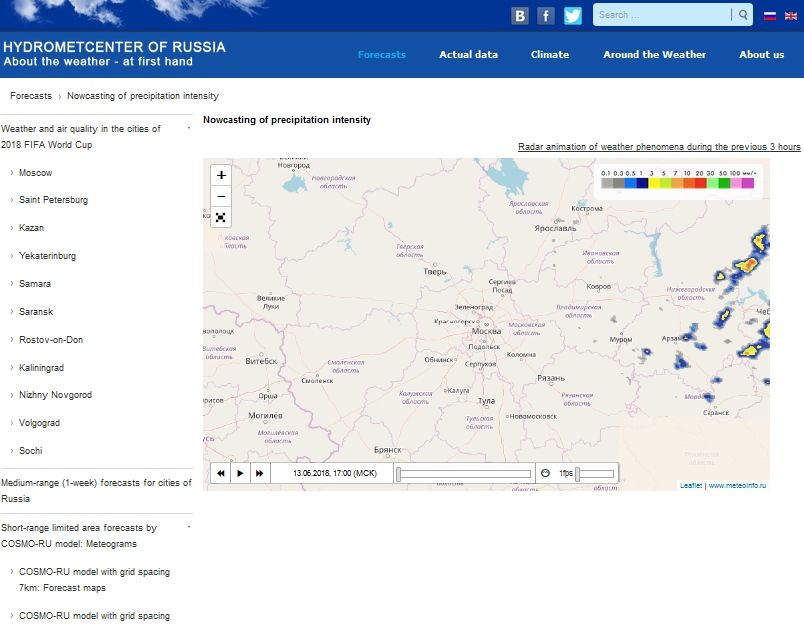Viewport: 804px width, 627px height.
Task: Open the www.meteoinfo.ru map link
Action: click(737, 486)
